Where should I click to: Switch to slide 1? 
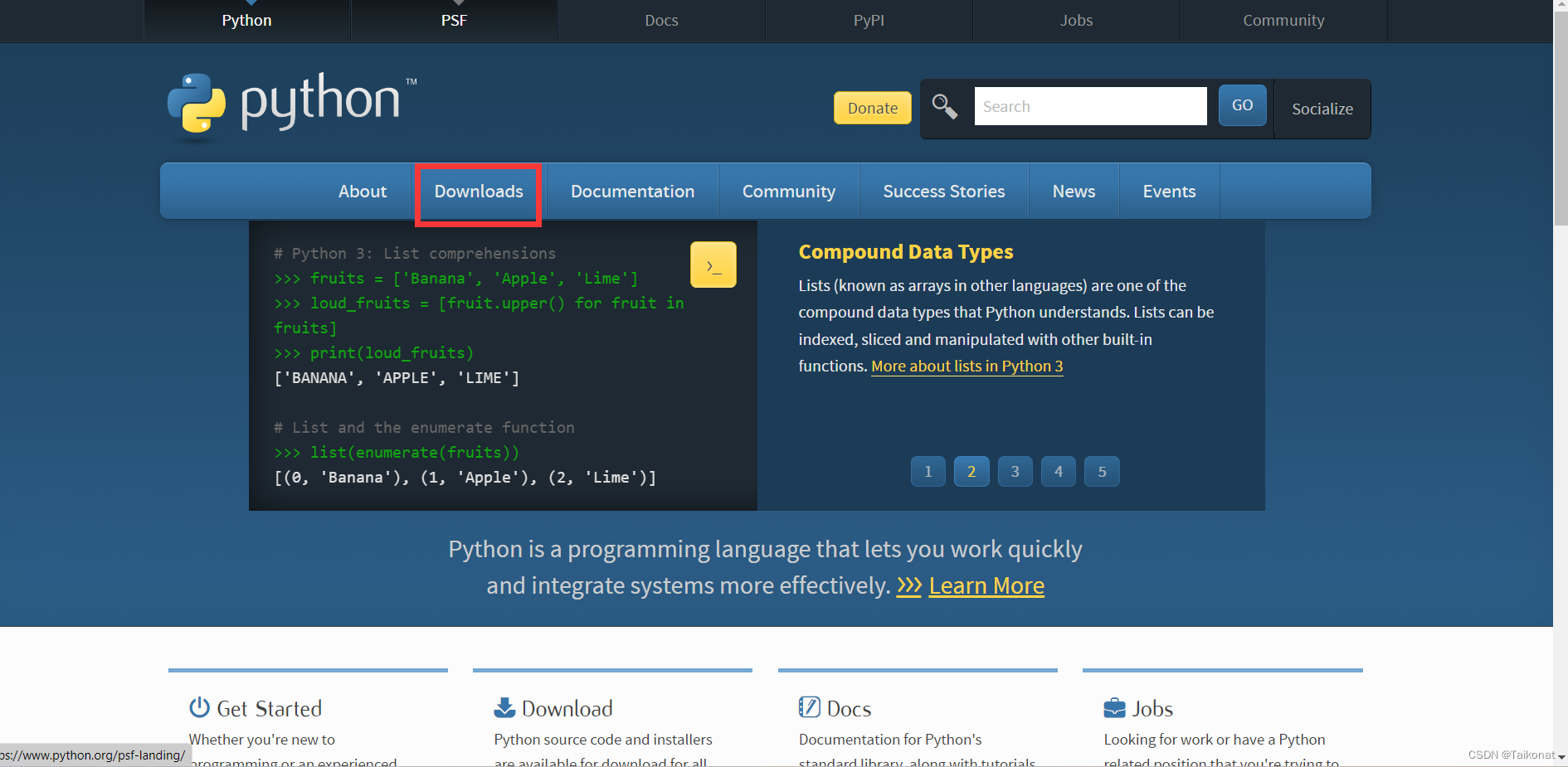point(928,472)
